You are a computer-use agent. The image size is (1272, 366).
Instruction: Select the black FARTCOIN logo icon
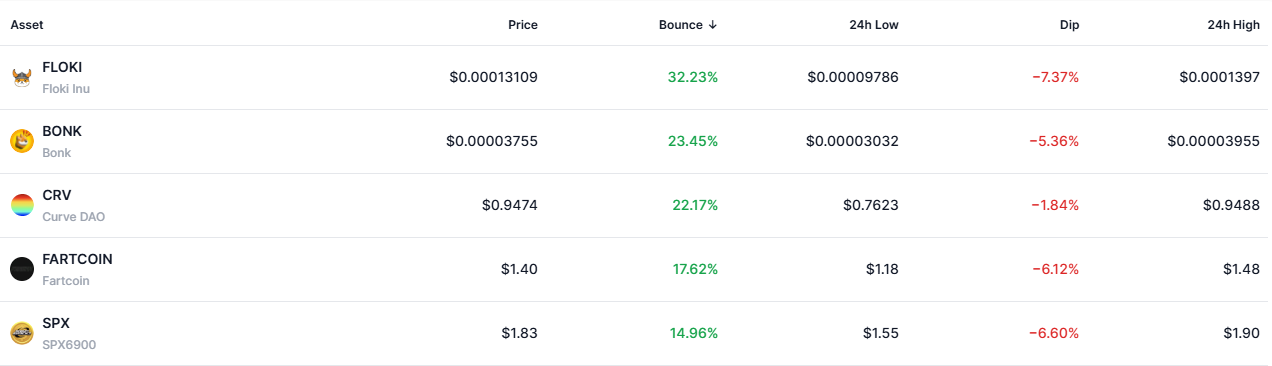[22, 270]
